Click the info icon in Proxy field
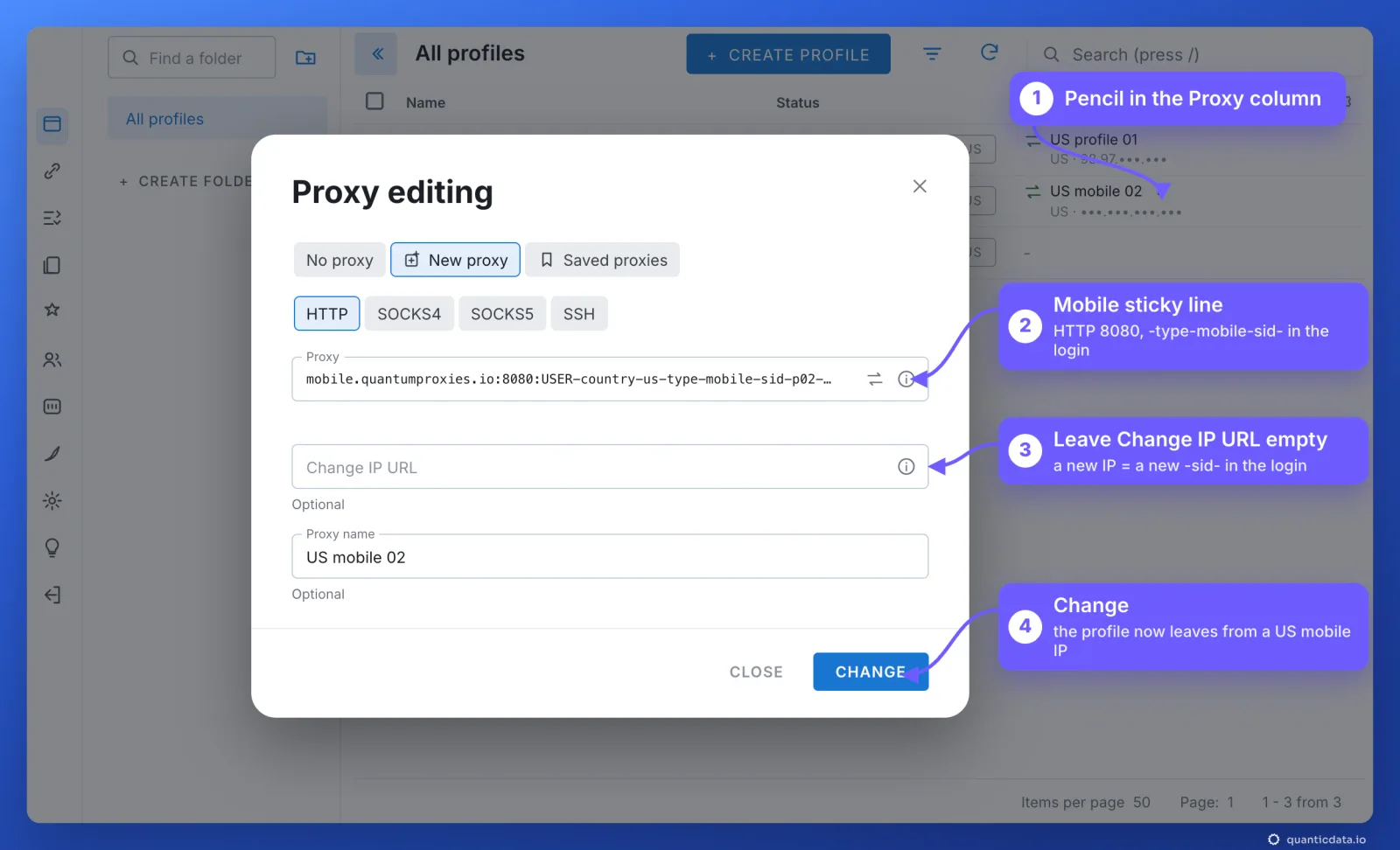 (906, 379)
